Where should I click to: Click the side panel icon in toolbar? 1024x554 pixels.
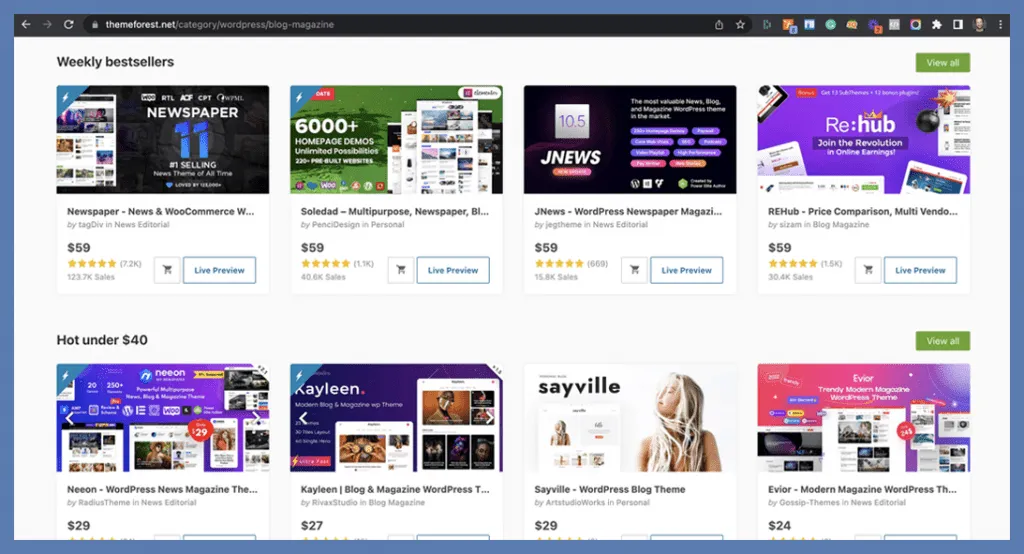point(957,25)
